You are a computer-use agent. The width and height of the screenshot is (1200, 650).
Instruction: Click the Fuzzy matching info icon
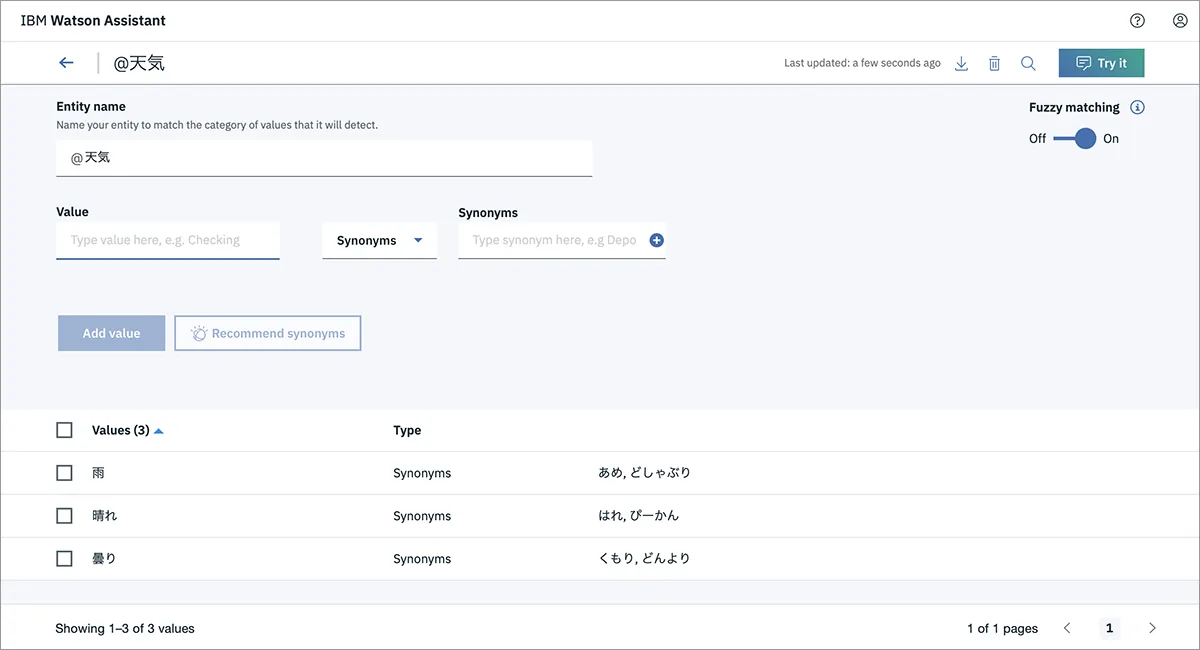coord(1137,108)
